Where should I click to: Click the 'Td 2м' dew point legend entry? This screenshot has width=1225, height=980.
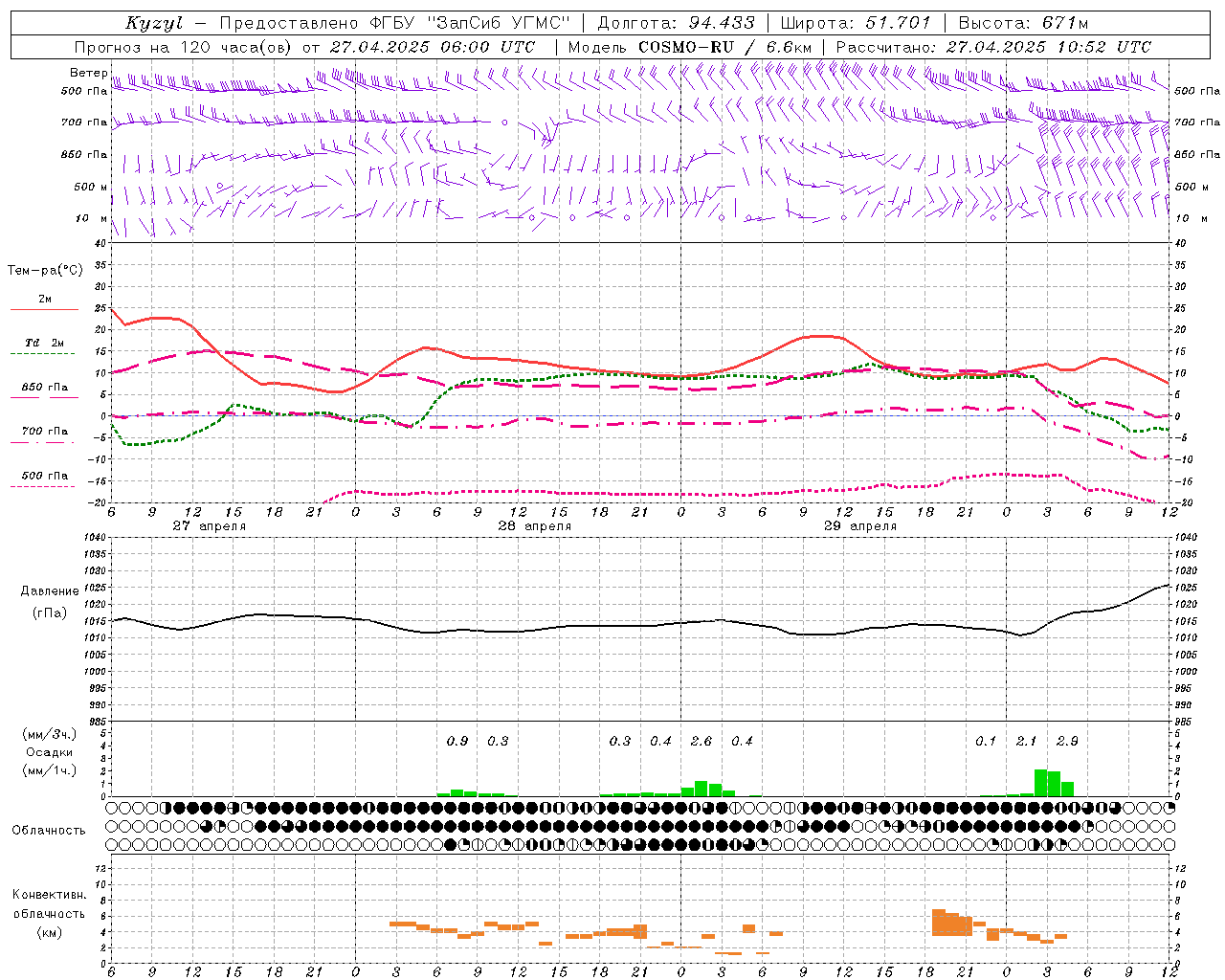(45, 343)
